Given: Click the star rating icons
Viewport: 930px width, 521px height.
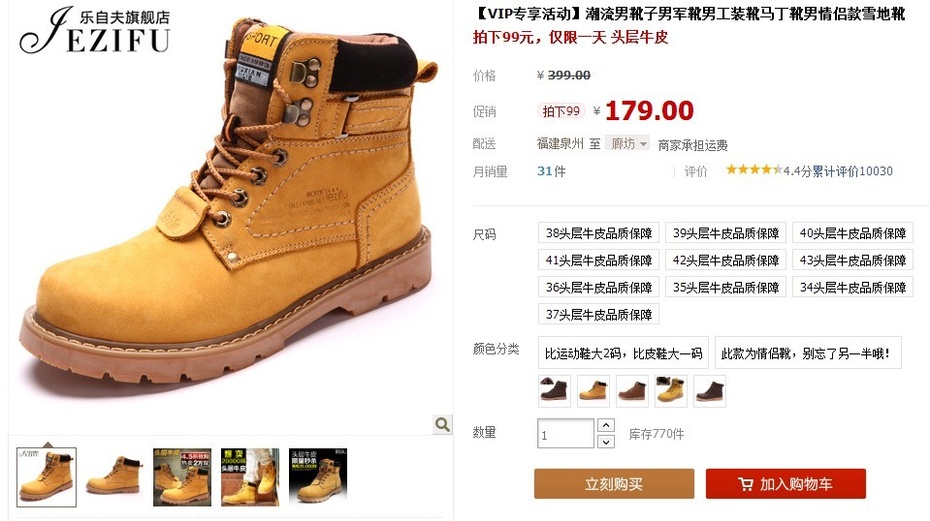Looking at the screenshot, I should [754, 170].
